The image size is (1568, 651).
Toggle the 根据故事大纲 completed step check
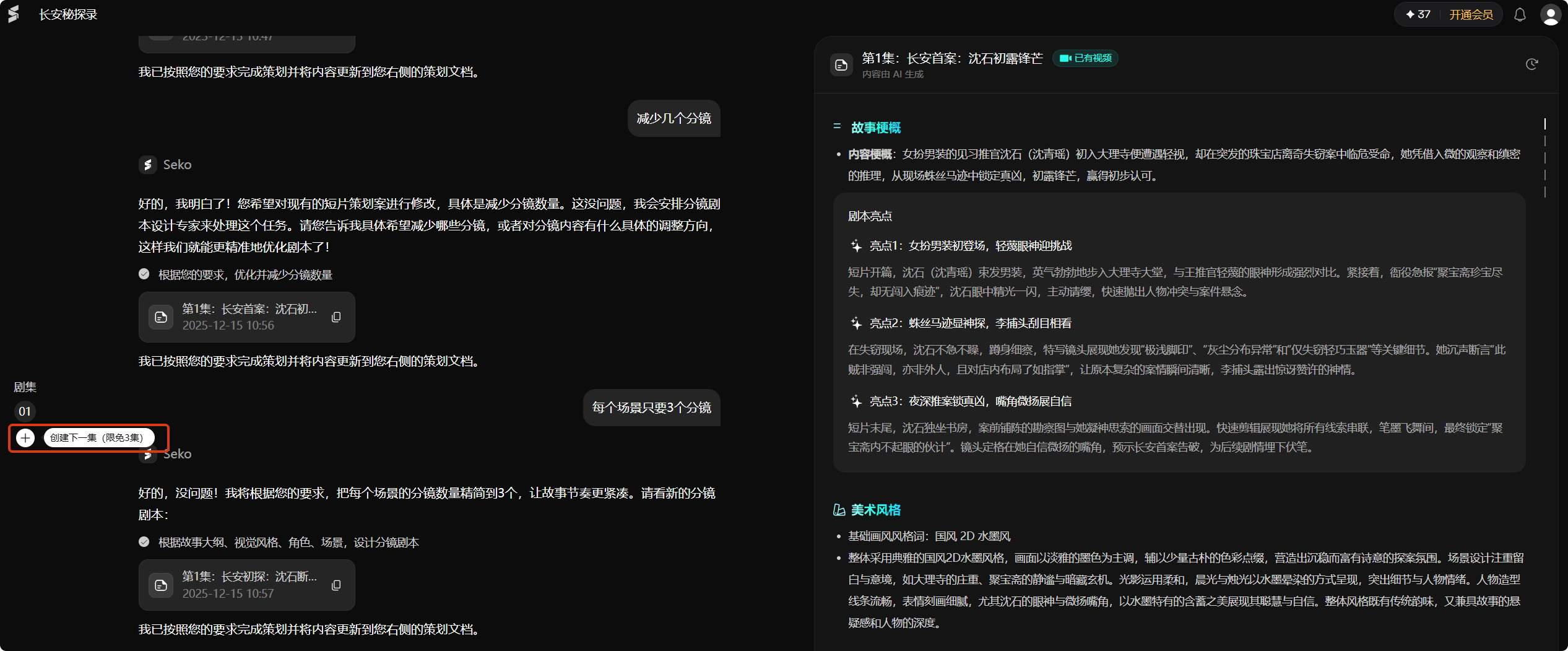click(x=144, y=542)
